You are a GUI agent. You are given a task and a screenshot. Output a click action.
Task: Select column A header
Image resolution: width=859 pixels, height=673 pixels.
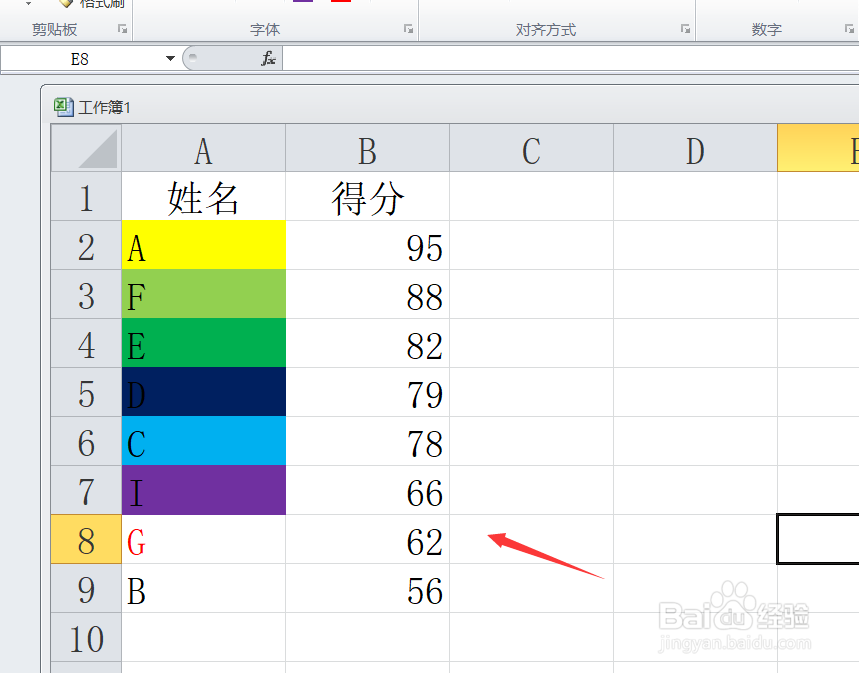(203, 148)
